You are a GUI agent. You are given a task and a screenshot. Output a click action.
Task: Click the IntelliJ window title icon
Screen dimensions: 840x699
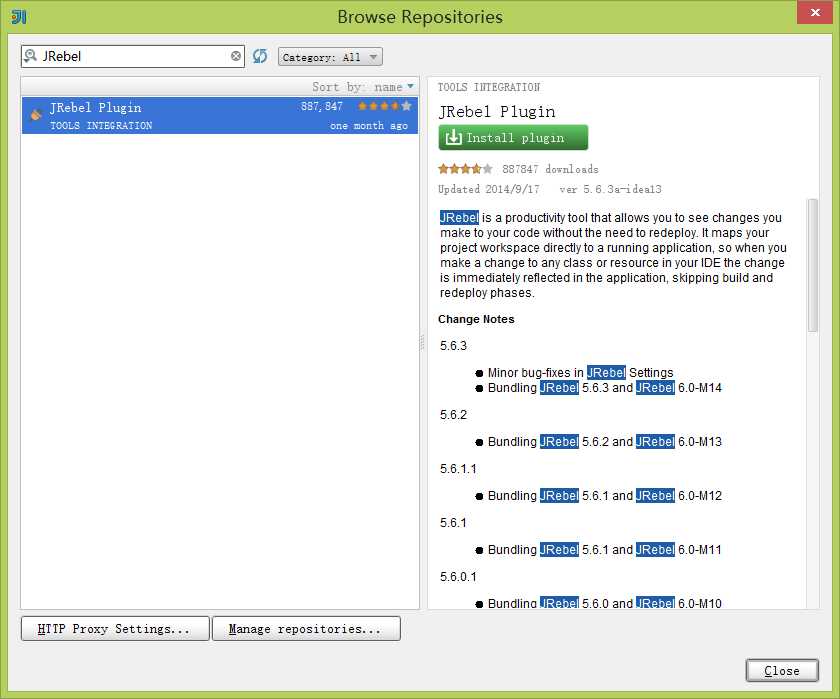point(19,17)
